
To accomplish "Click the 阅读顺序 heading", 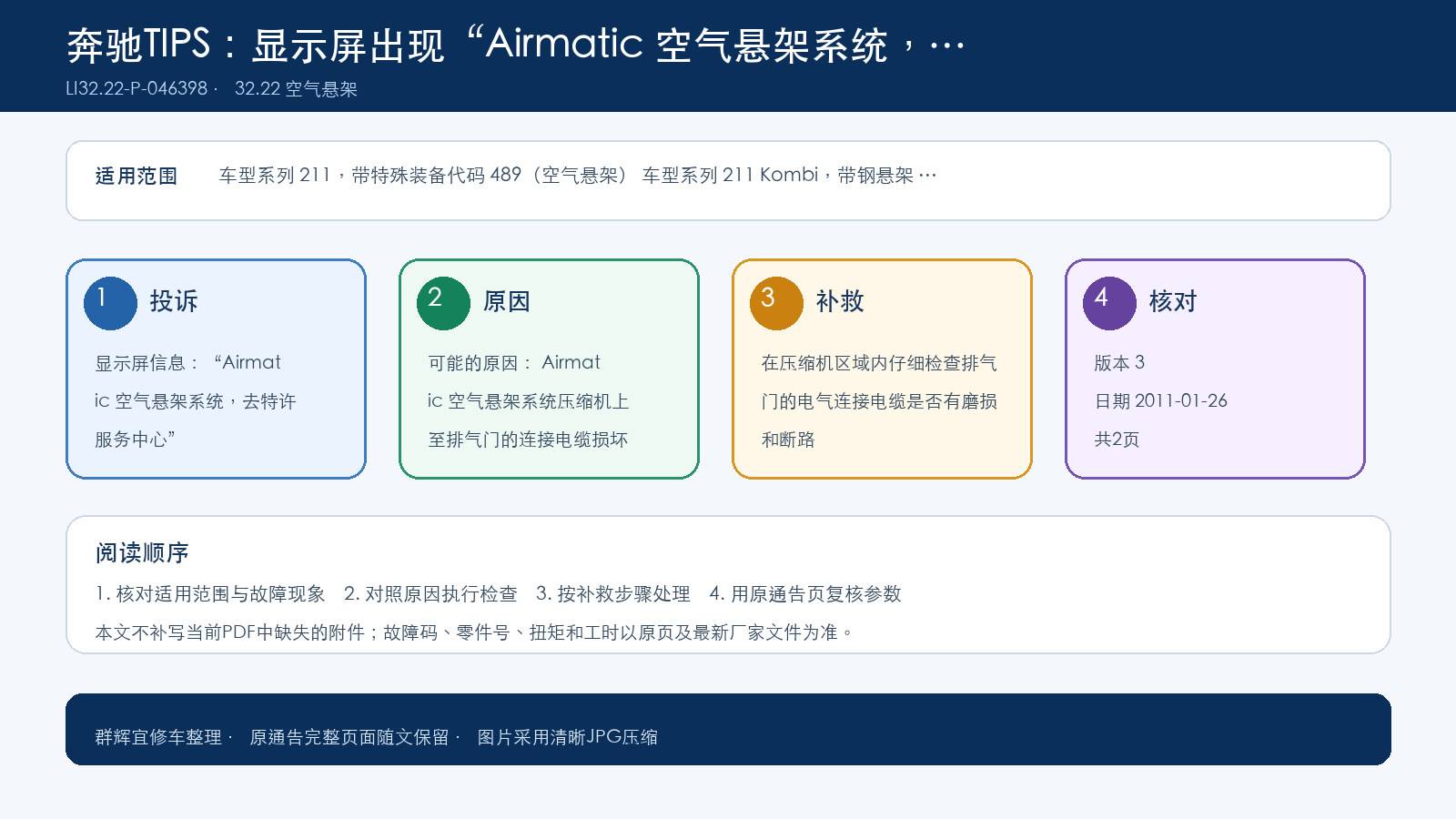I will coord(142,552).
